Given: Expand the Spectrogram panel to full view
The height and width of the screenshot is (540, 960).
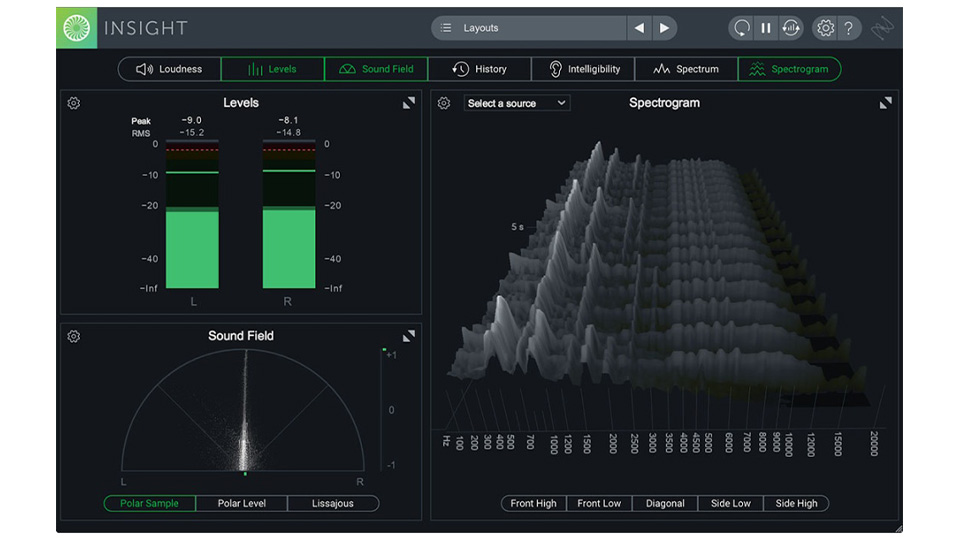Looking at the screenshot, I should tap(885, 103).
